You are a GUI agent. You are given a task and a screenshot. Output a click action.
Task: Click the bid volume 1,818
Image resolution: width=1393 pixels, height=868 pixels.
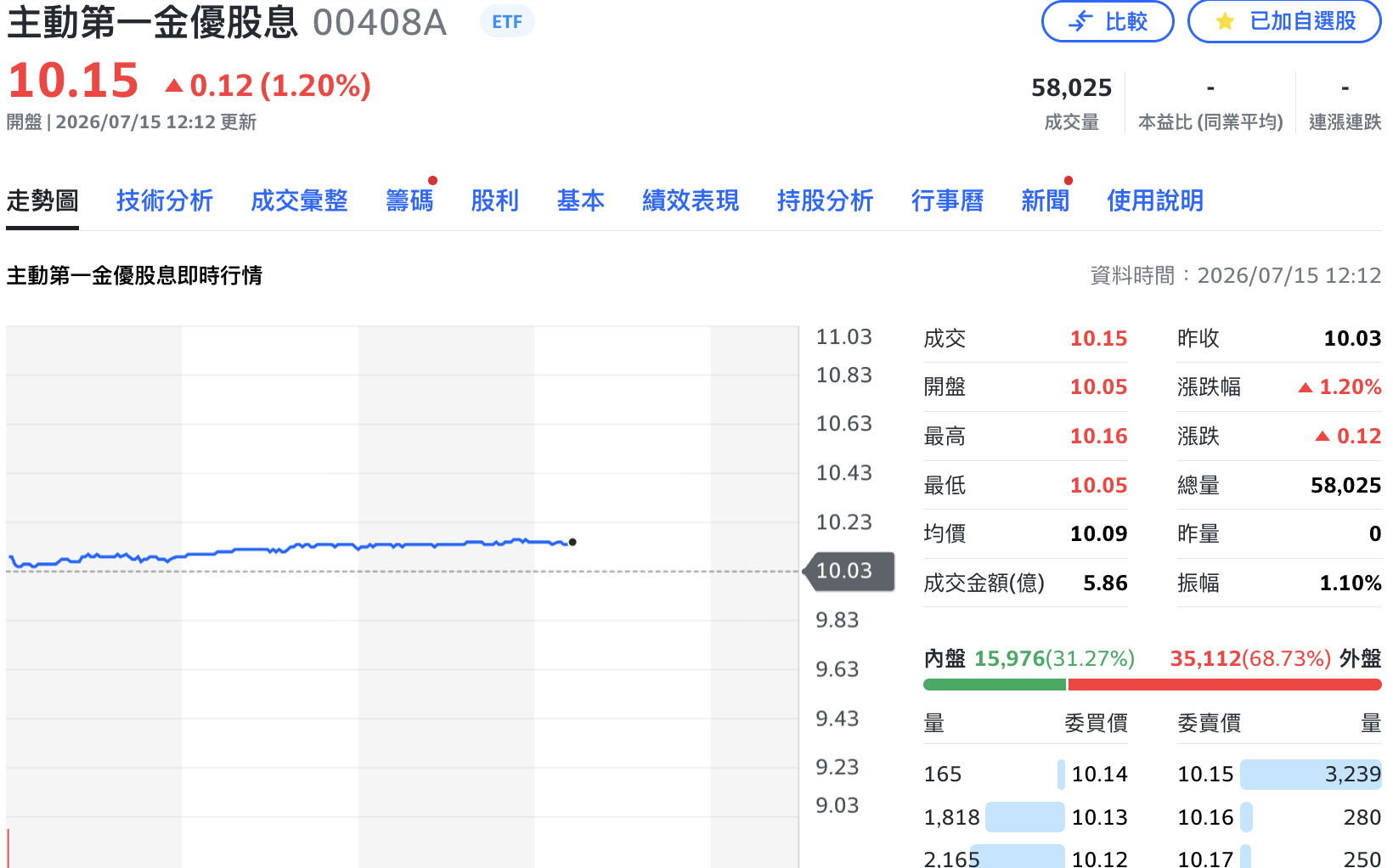[x=951, y=818]
